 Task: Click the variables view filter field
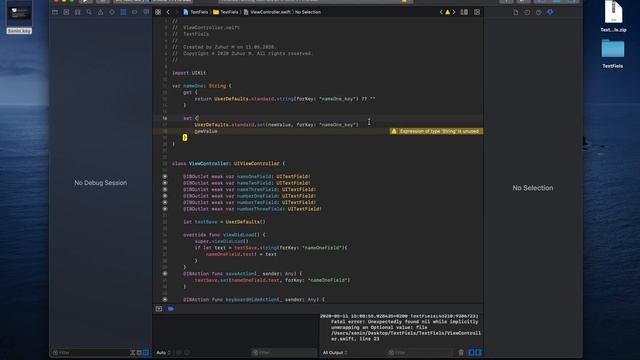(x=284, y=352)
